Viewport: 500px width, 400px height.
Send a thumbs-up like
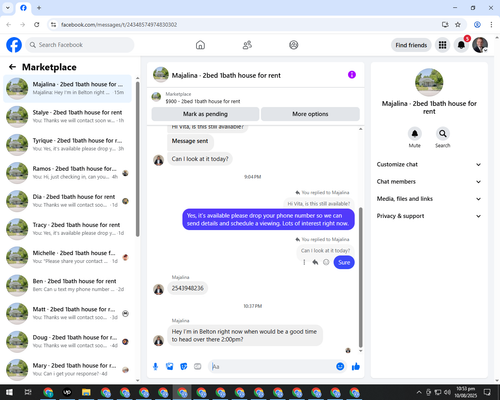point(356,367)
